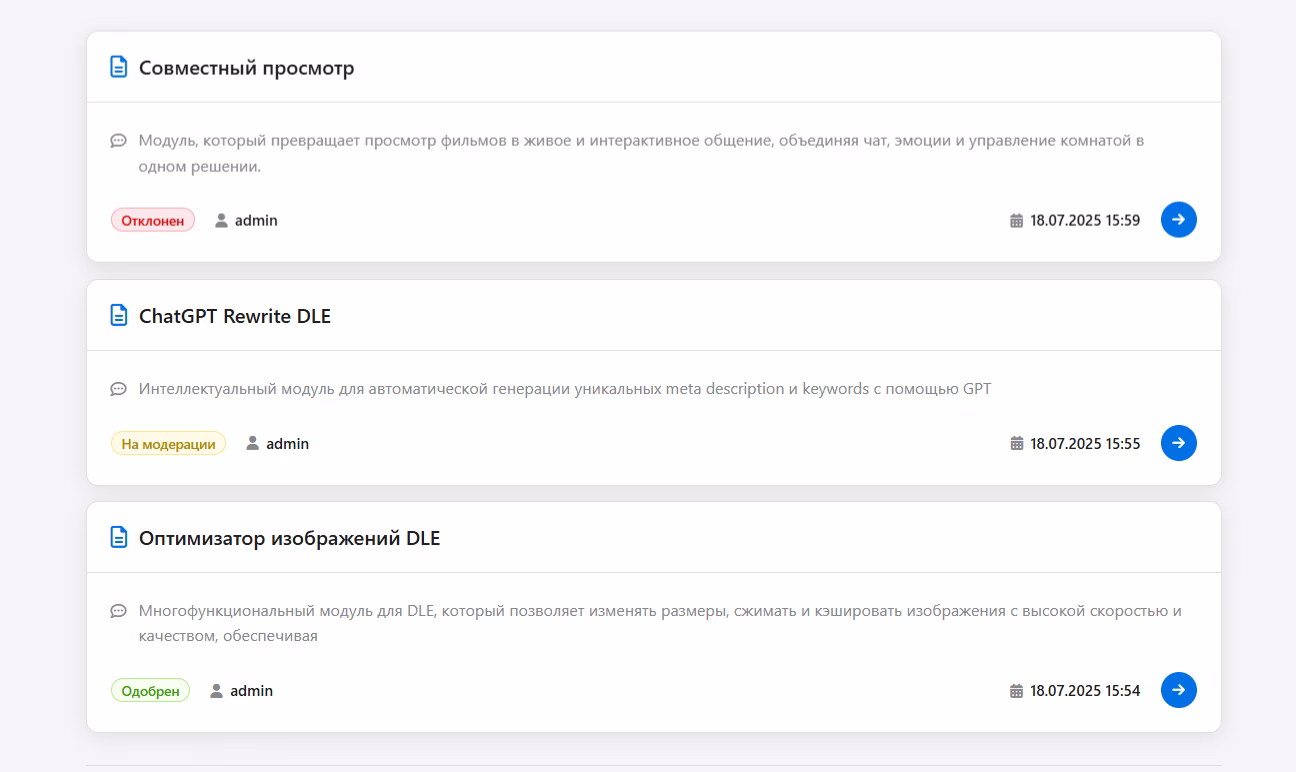Click the red Отклонен status badge
The height and width of the screenshot is (772, 1296).
coord(153,220)
